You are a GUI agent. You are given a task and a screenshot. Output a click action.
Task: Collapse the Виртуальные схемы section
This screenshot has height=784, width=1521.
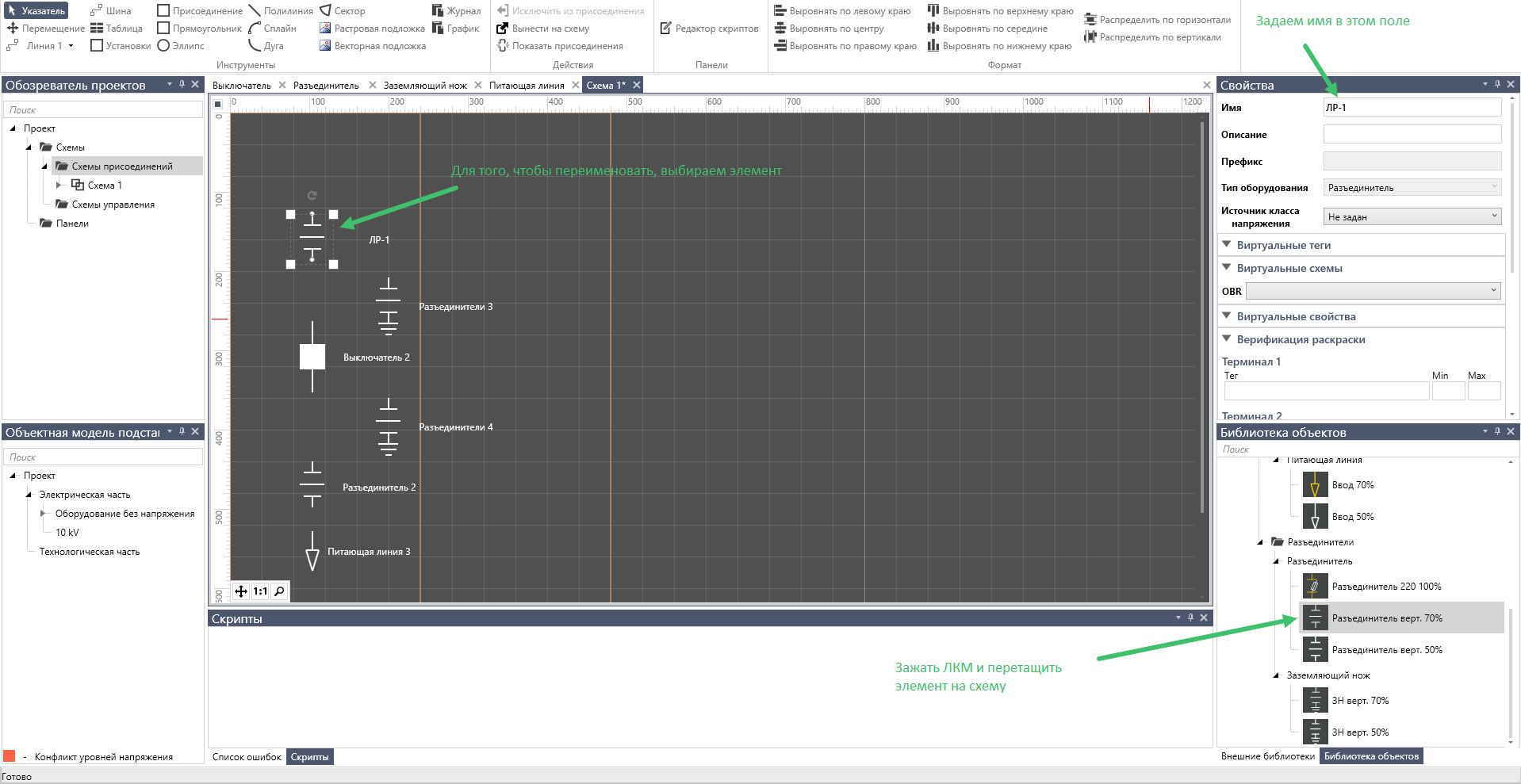pyautogui.click(x=1227, y=267)
